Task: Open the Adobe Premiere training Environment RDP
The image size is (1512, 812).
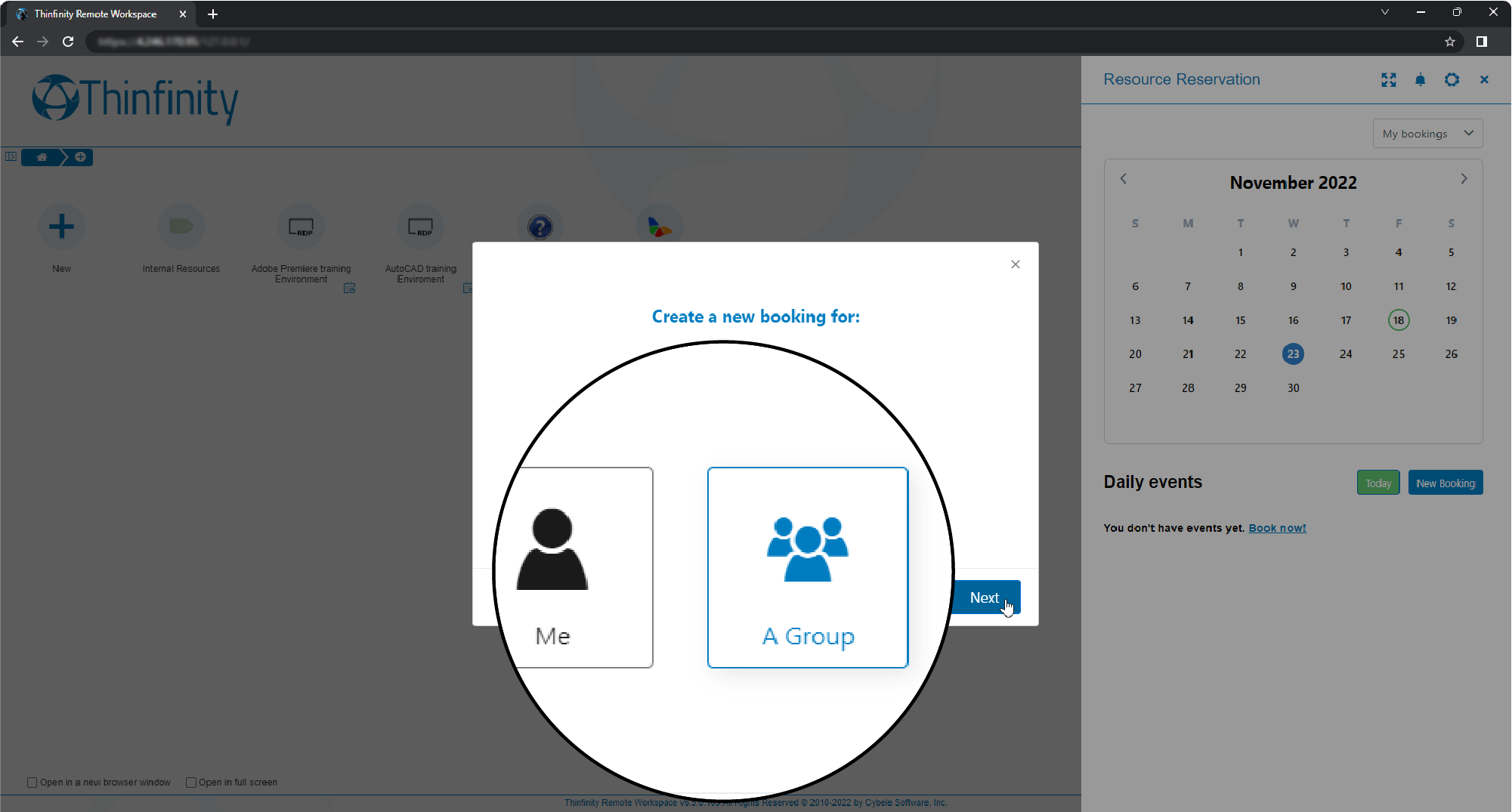Action: [301, 227]
